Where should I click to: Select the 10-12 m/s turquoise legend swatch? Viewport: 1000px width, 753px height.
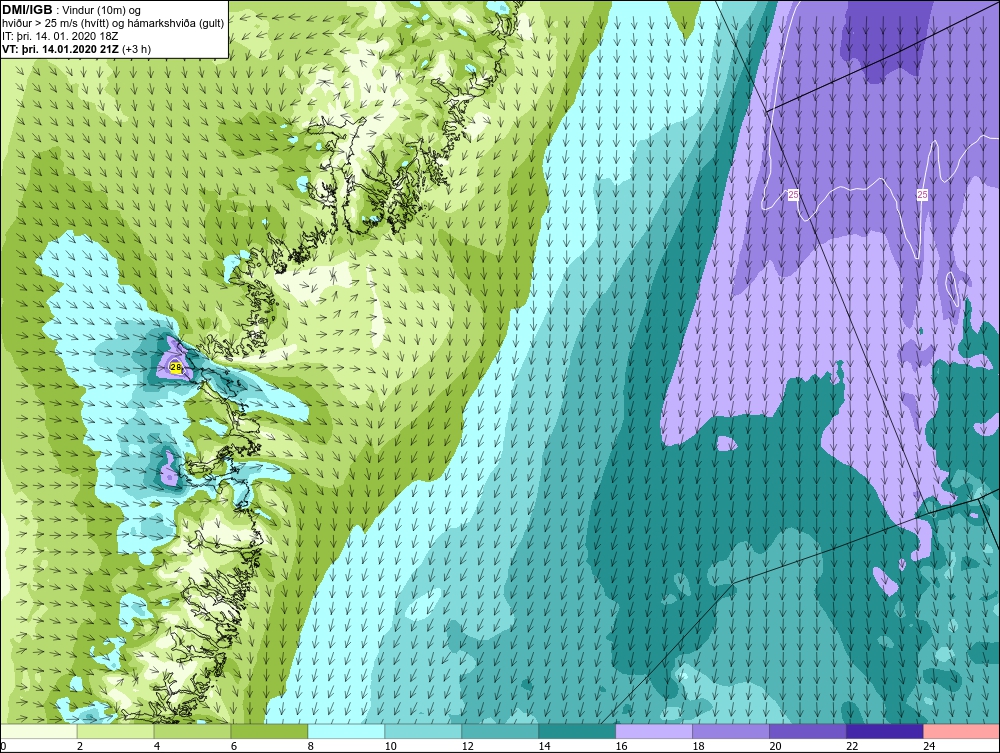(x=423, y=731)
